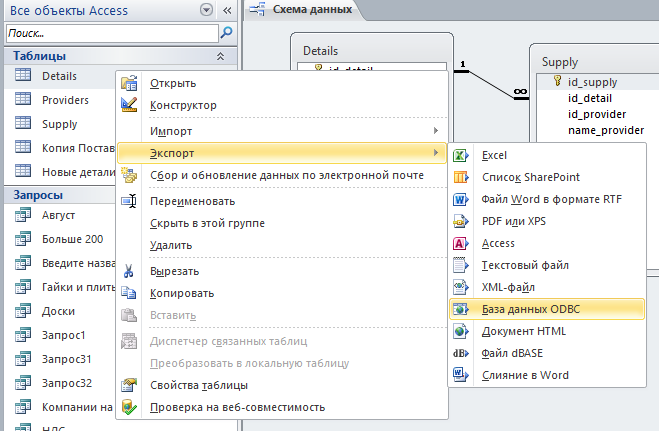Select the Supply table in navigation pane
Screen dimensions: 659x431
coord(60,124)
